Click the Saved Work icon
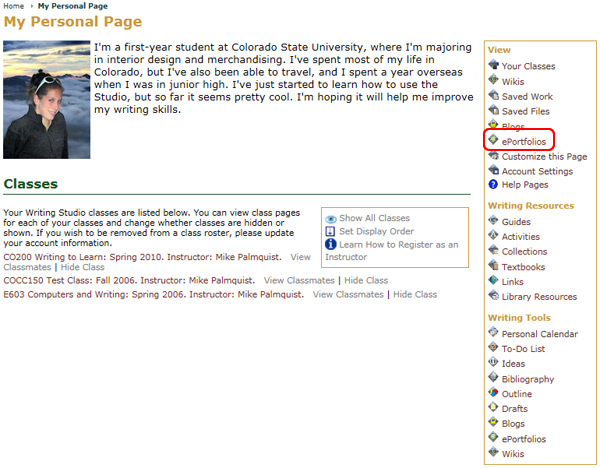600x468 pixels. coord(494,95)
